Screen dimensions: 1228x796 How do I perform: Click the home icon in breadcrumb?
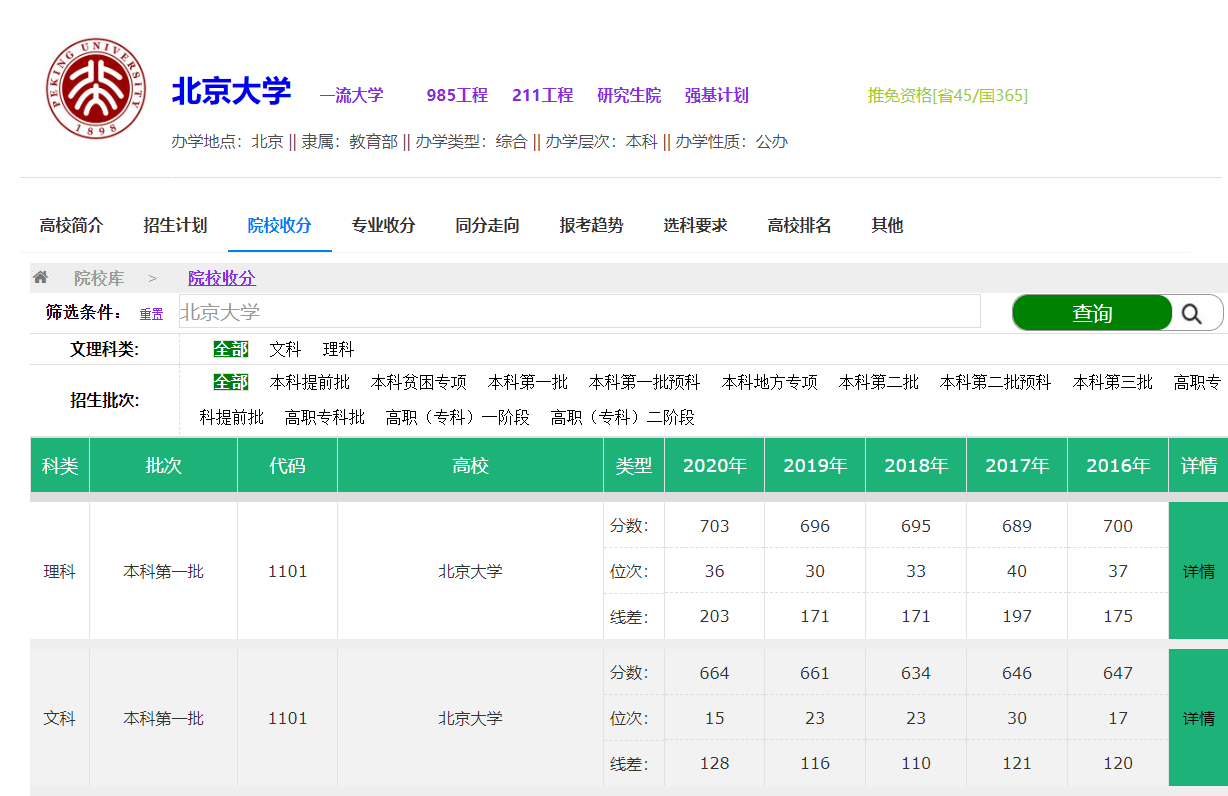point(40,278)
